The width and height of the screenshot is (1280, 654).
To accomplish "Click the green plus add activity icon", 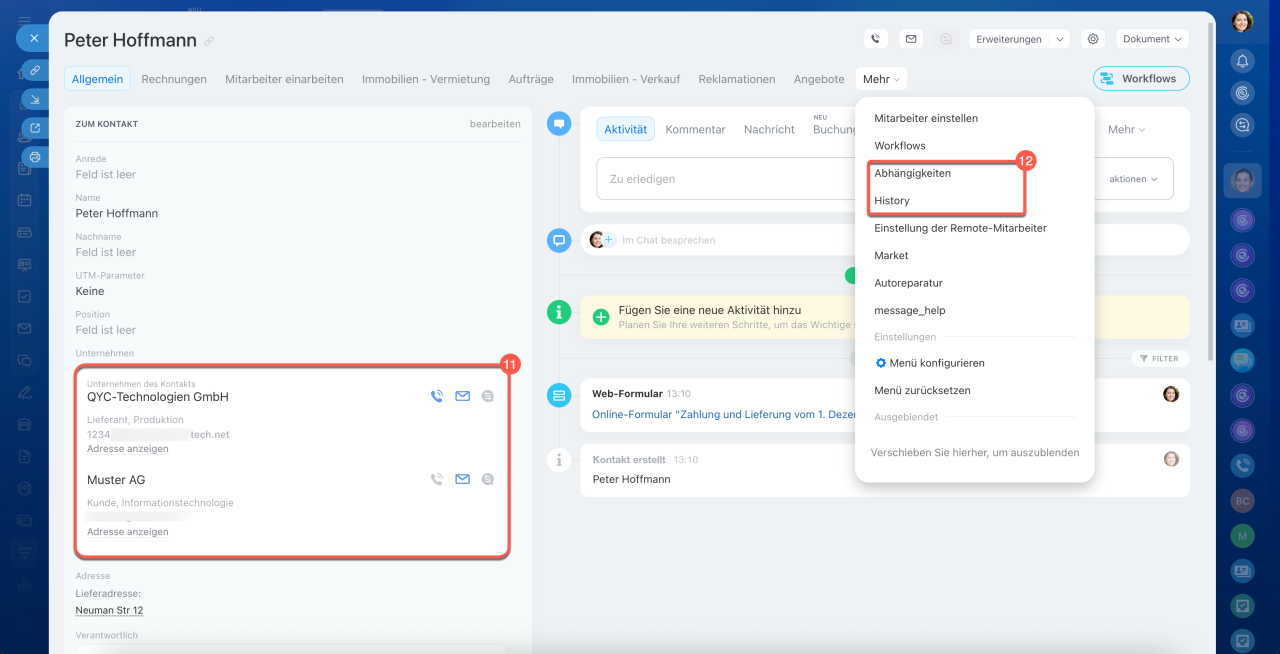I will [601, 317].
